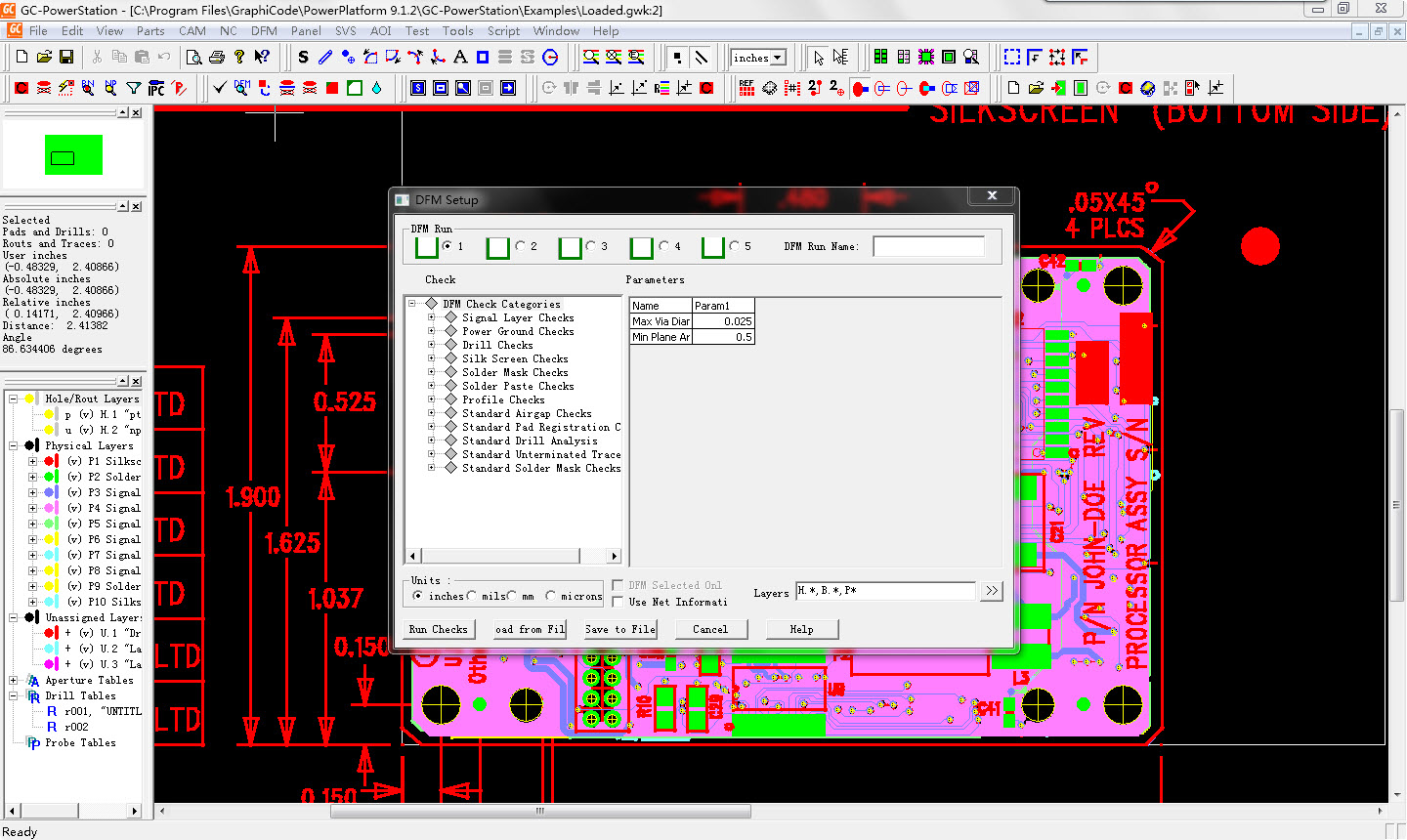
Task: Choose microns units radio button
Action: pyautogui.click(x=551, y=596)
